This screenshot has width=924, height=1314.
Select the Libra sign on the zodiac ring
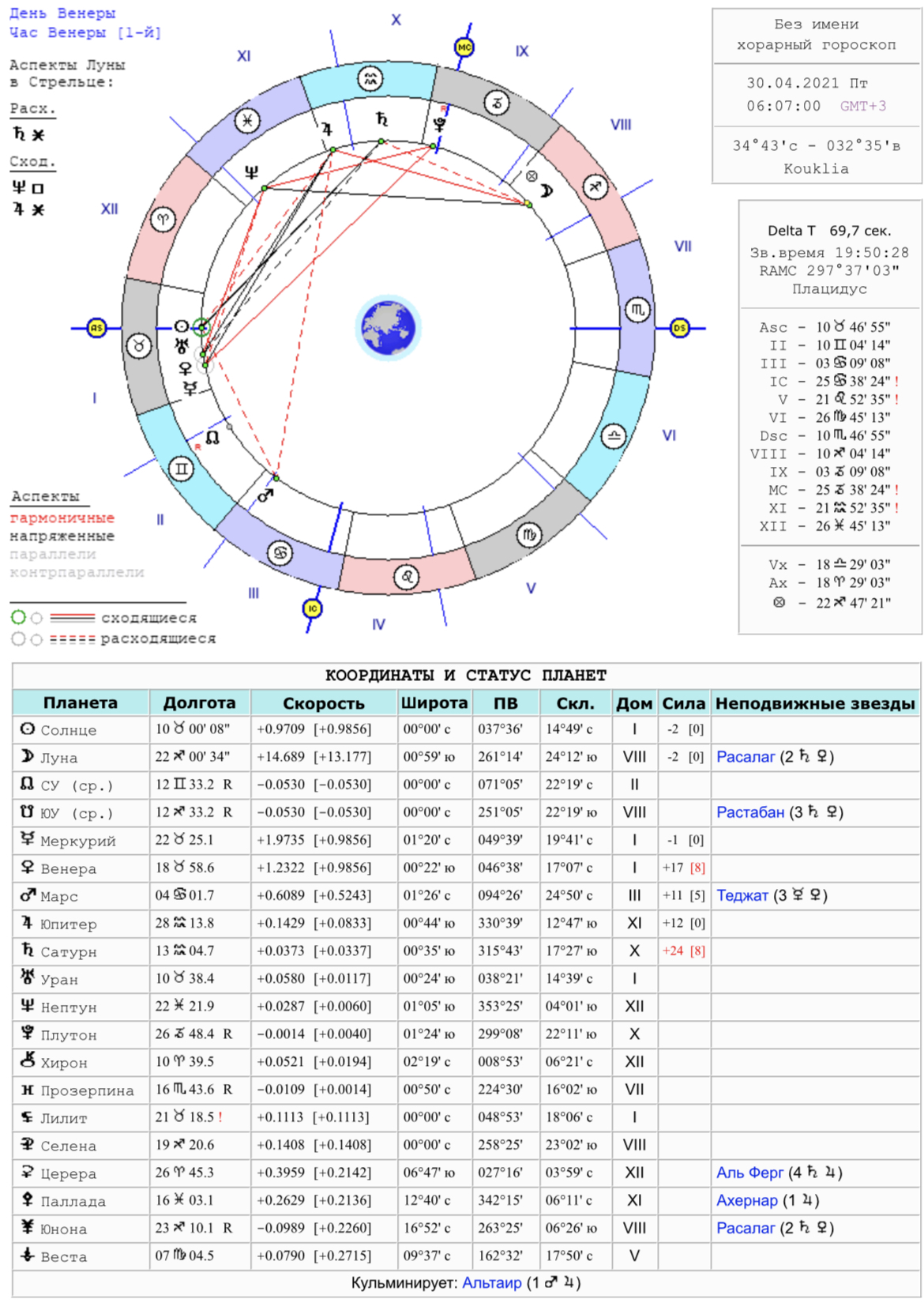614,435
